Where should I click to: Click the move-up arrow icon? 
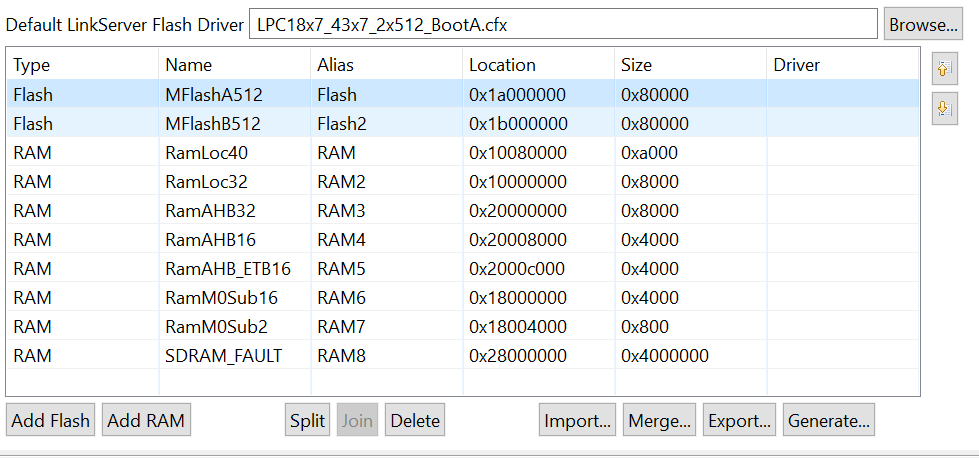pos(944,70)
